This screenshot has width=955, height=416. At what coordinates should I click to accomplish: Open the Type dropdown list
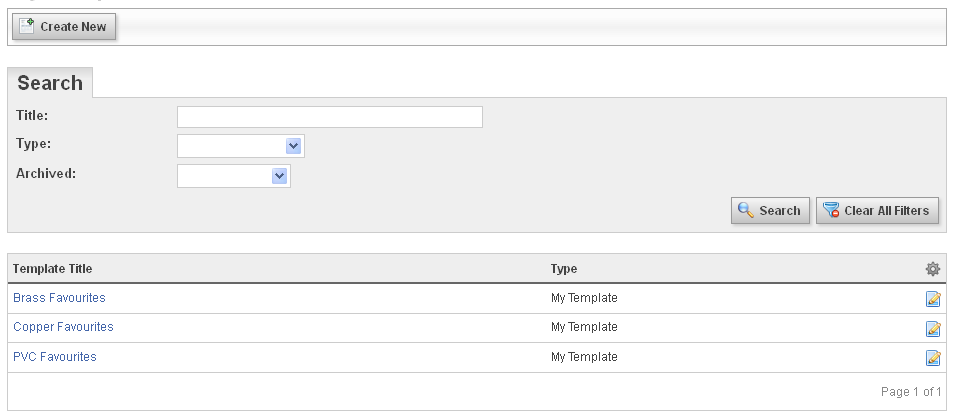[x=241, y=146]
